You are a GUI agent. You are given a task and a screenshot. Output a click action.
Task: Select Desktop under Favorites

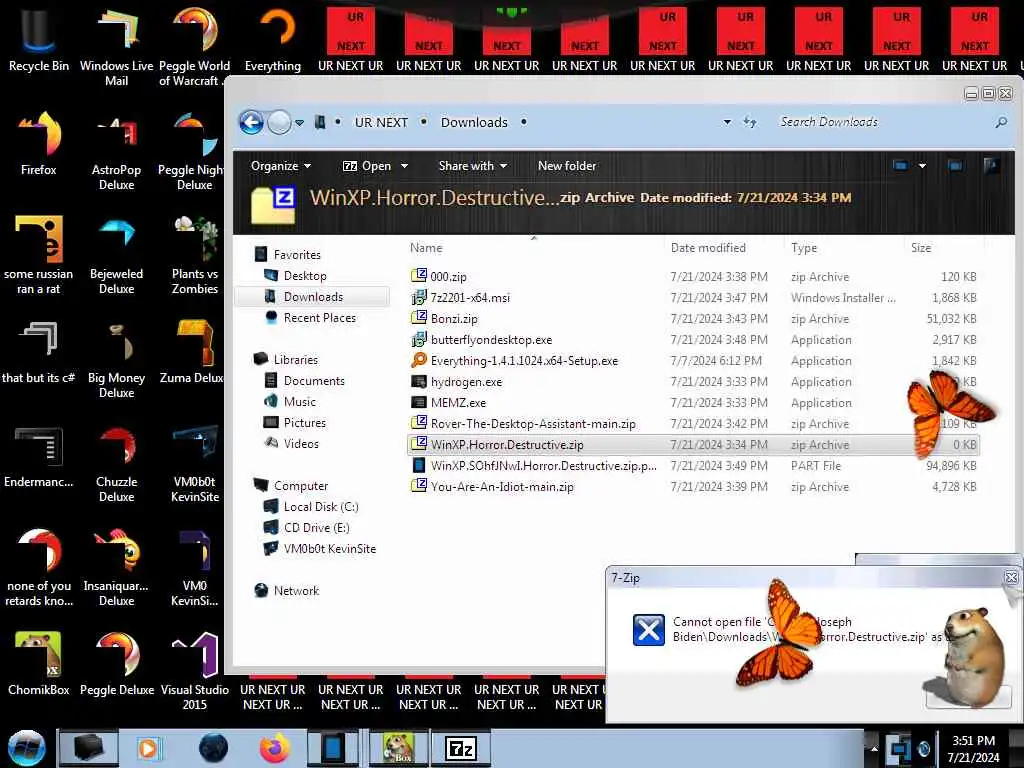[304, 276]
